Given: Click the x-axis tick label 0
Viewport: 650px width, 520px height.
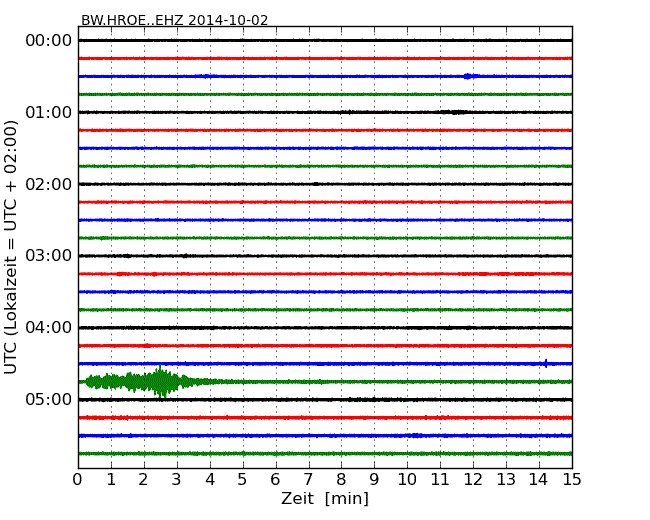Looking at the screenshot, I should (78, 480).
